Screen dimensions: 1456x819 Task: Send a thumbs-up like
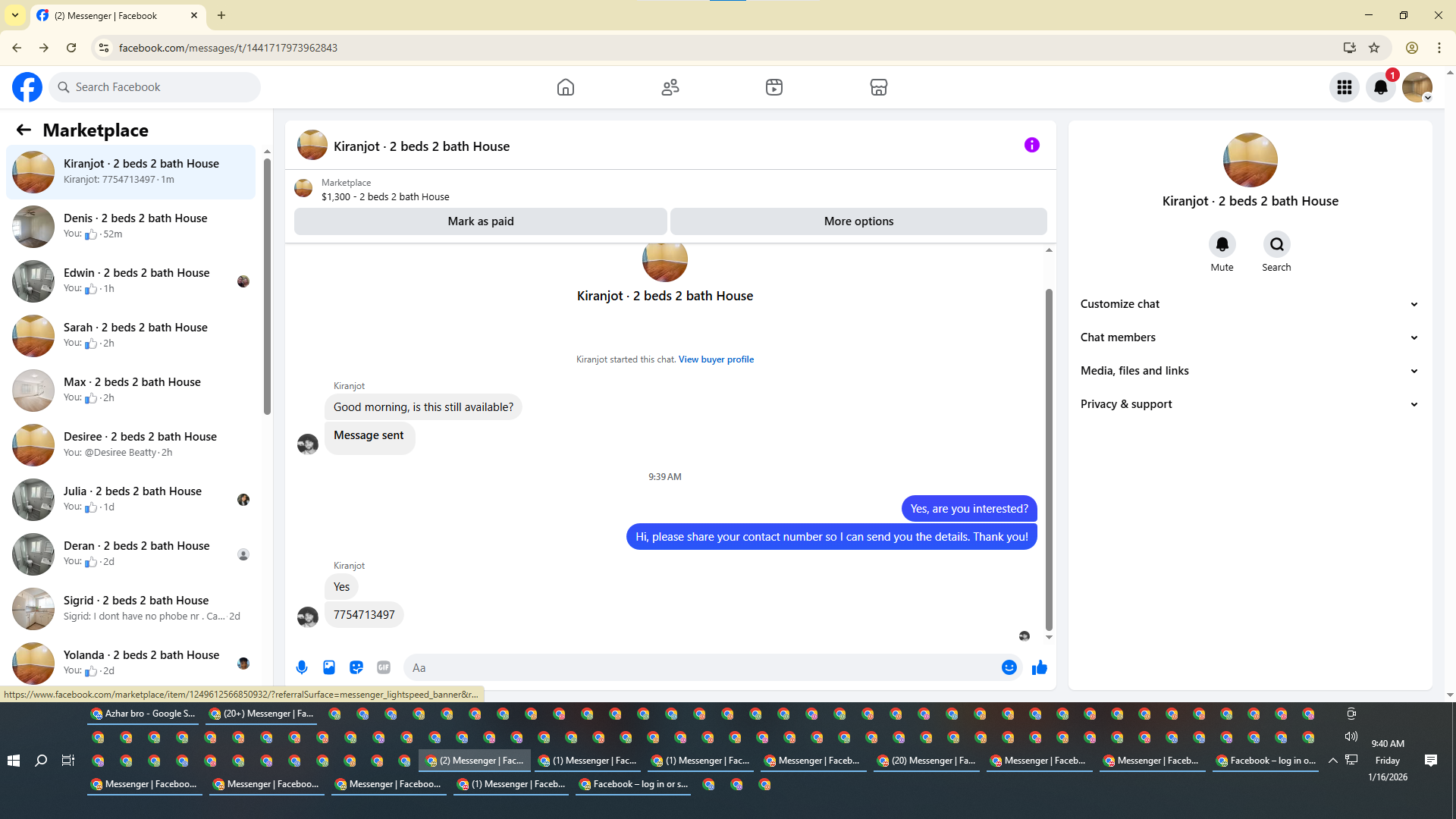1039,667
